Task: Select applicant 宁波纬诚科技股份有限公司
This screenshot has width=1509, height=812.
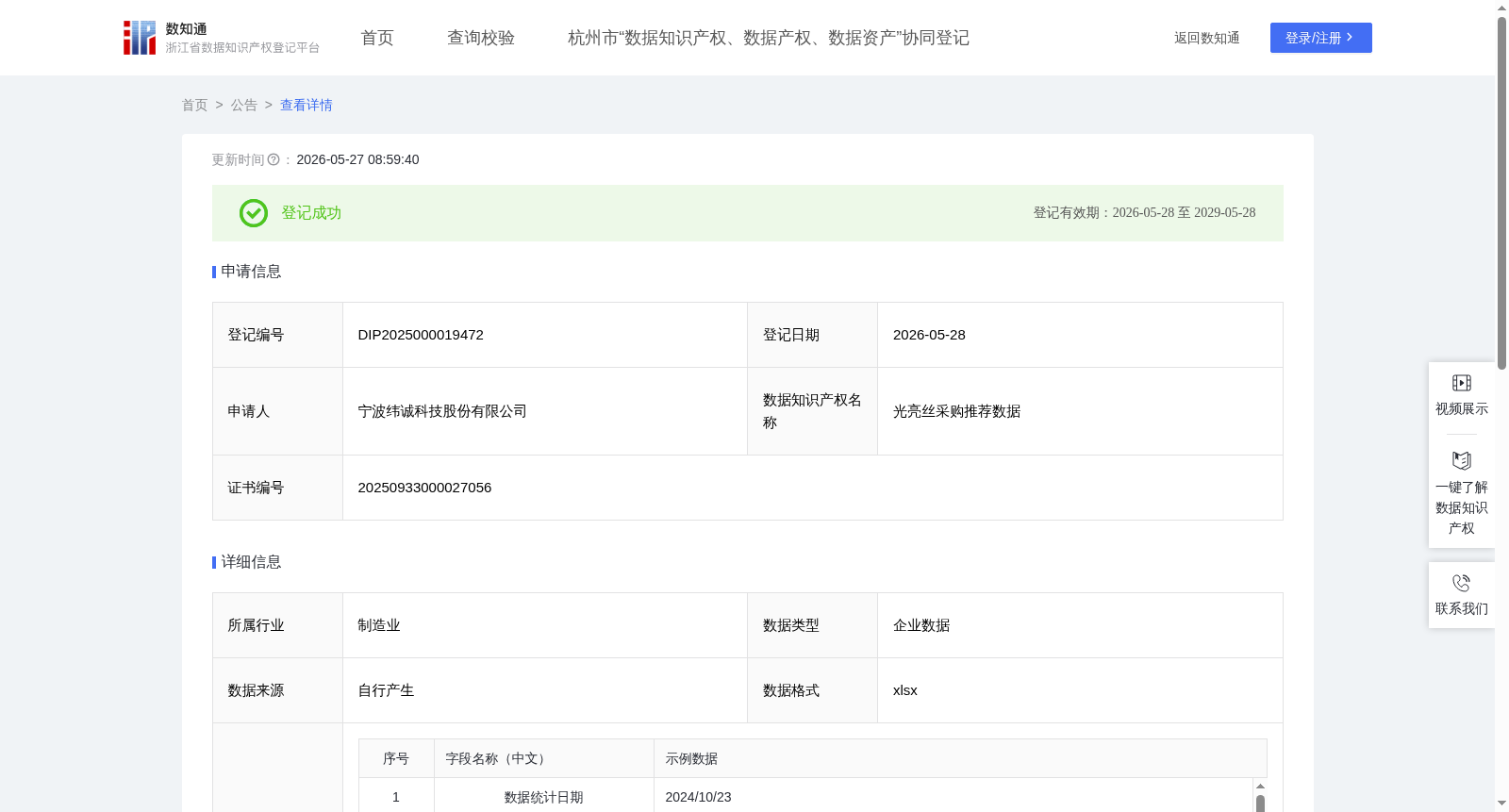Action: pos(442,411)
